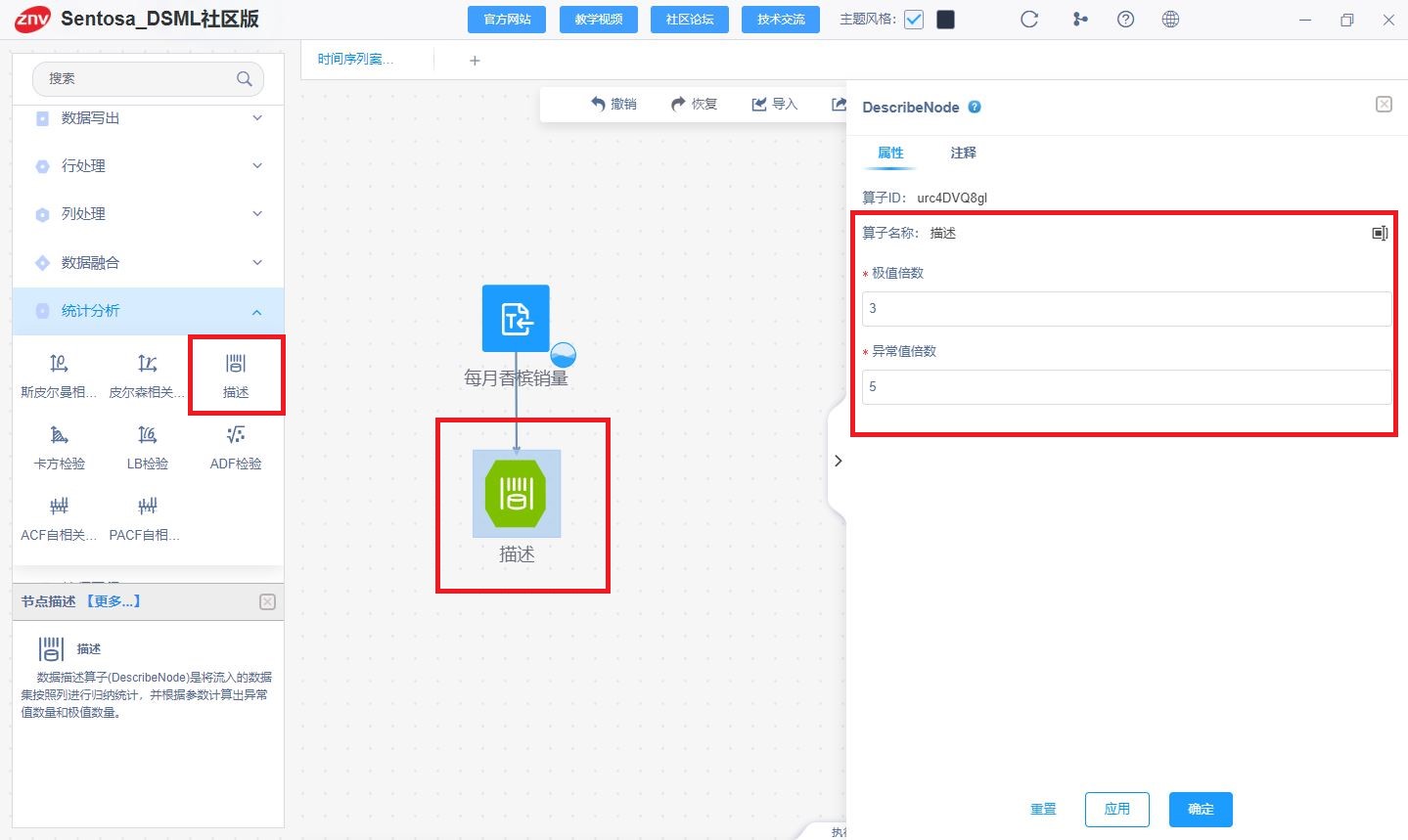1408x840 pixels.
Task: Click the 确定 confirm button
Action: pyautogui.click(x=1201, y=810)
